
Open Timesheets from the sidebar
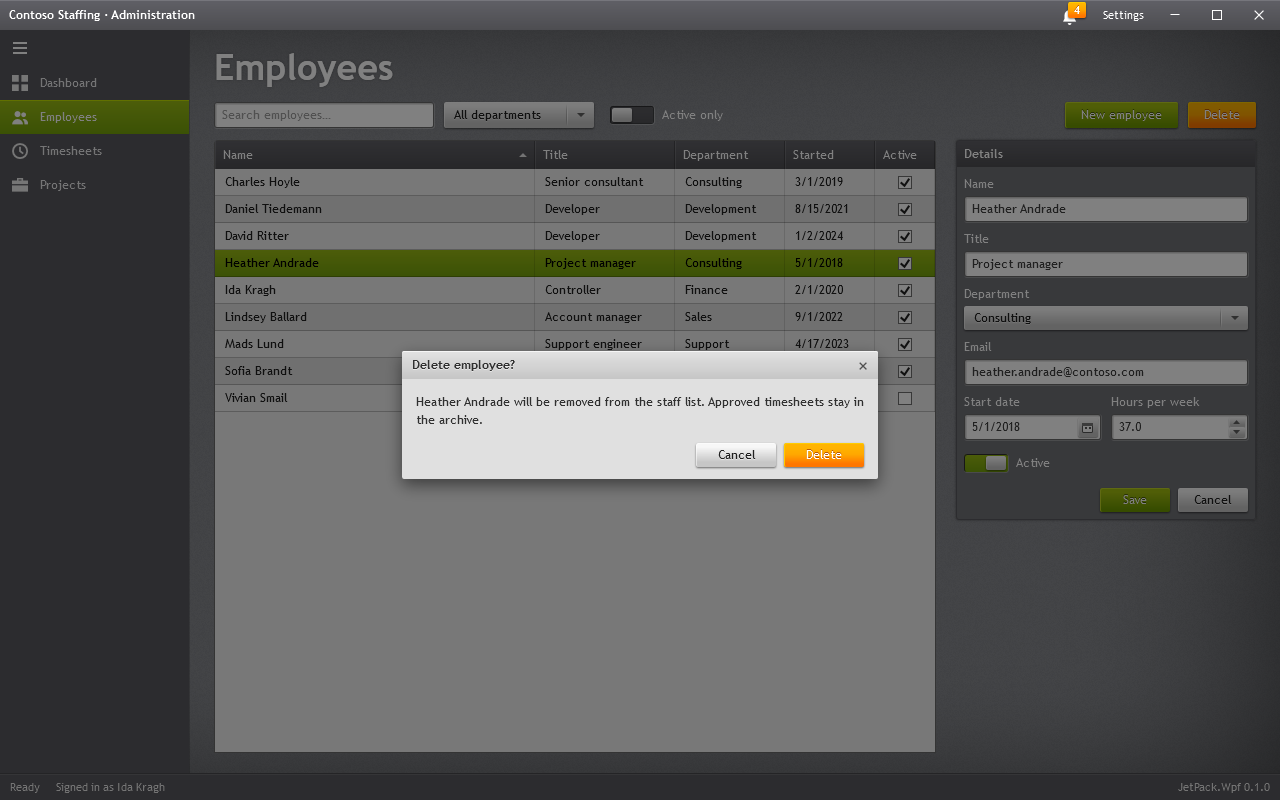pyautogui.click(x=94, y=151)
